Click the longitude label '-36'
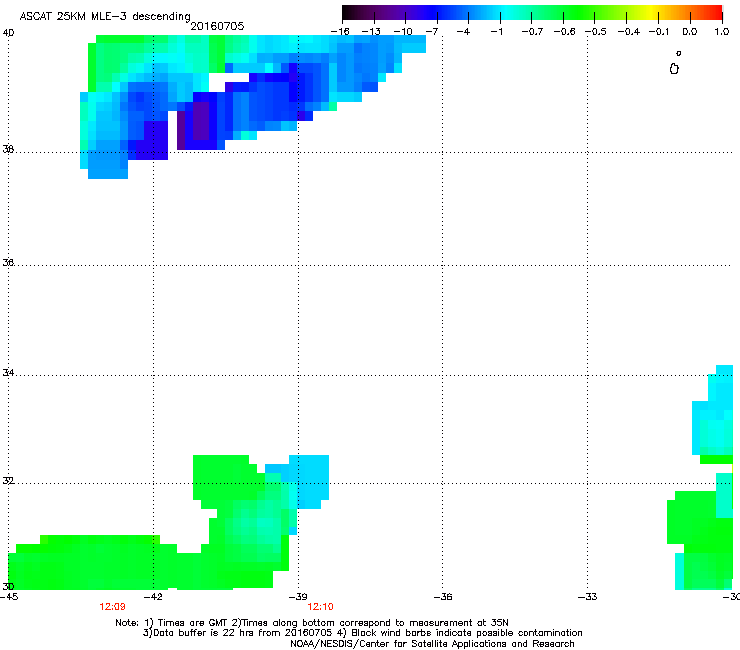 point(443,597)
